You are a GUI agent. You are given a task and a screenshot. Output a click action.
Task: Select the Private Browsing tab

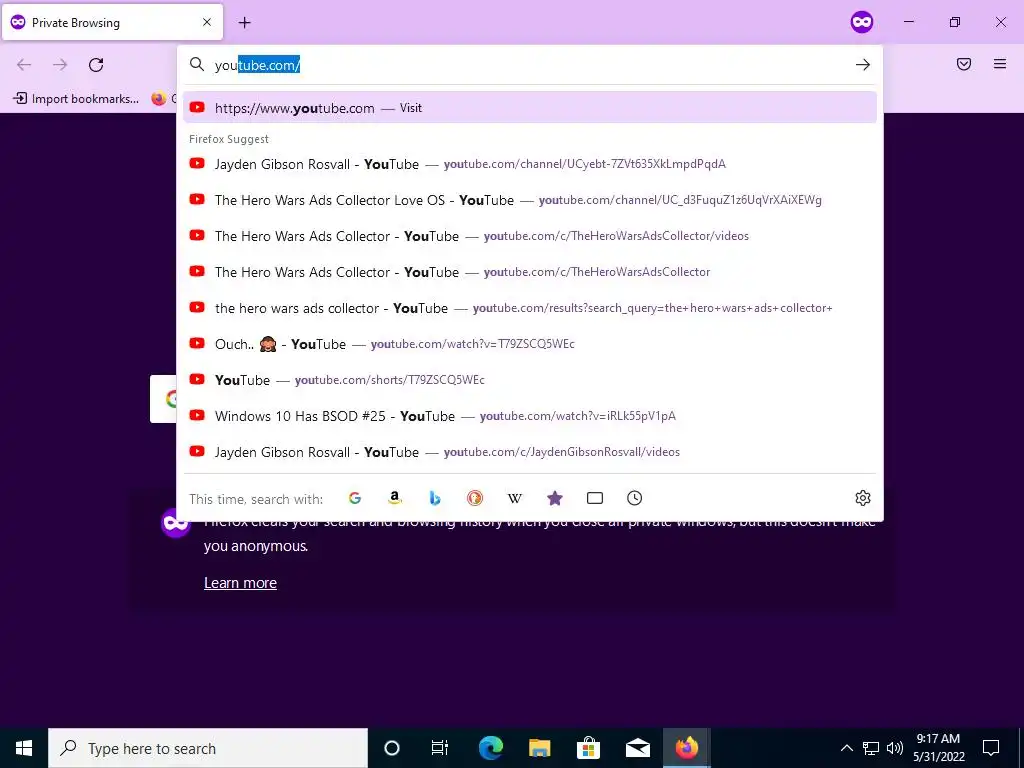click(112, 22)
